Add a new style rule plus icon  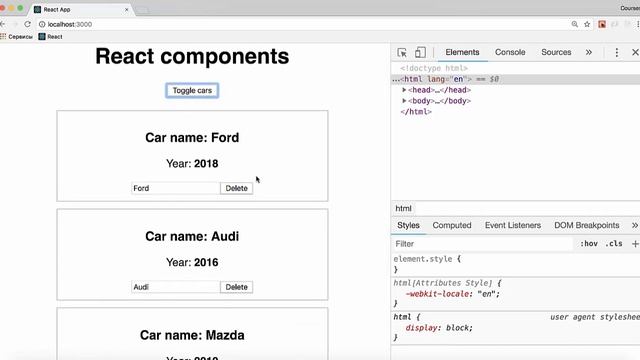pos(635,244)
